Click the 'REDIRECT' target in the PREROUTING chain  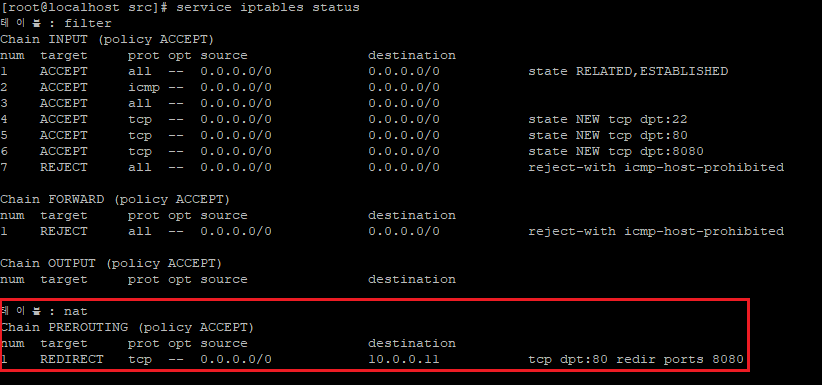point(72,360)
